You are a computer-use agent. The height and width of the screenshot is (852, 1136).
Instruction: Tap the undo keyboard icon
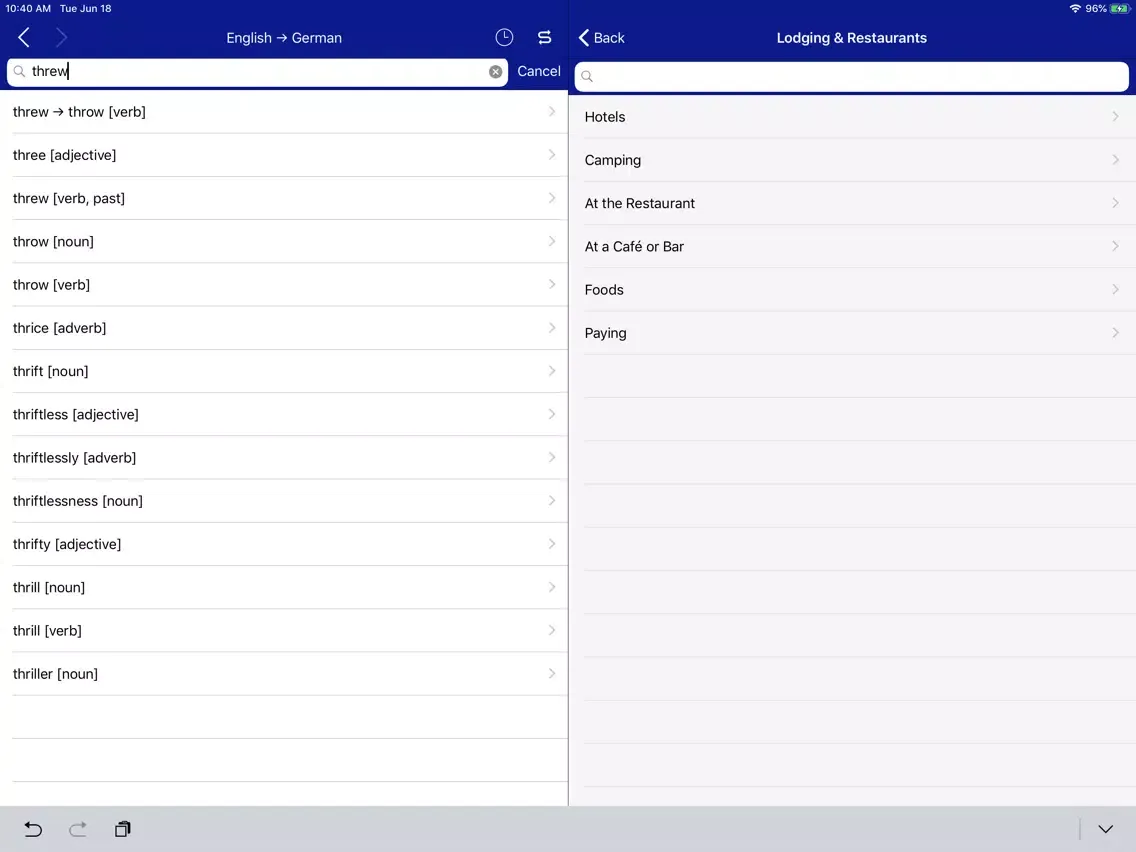click(33, 829)
